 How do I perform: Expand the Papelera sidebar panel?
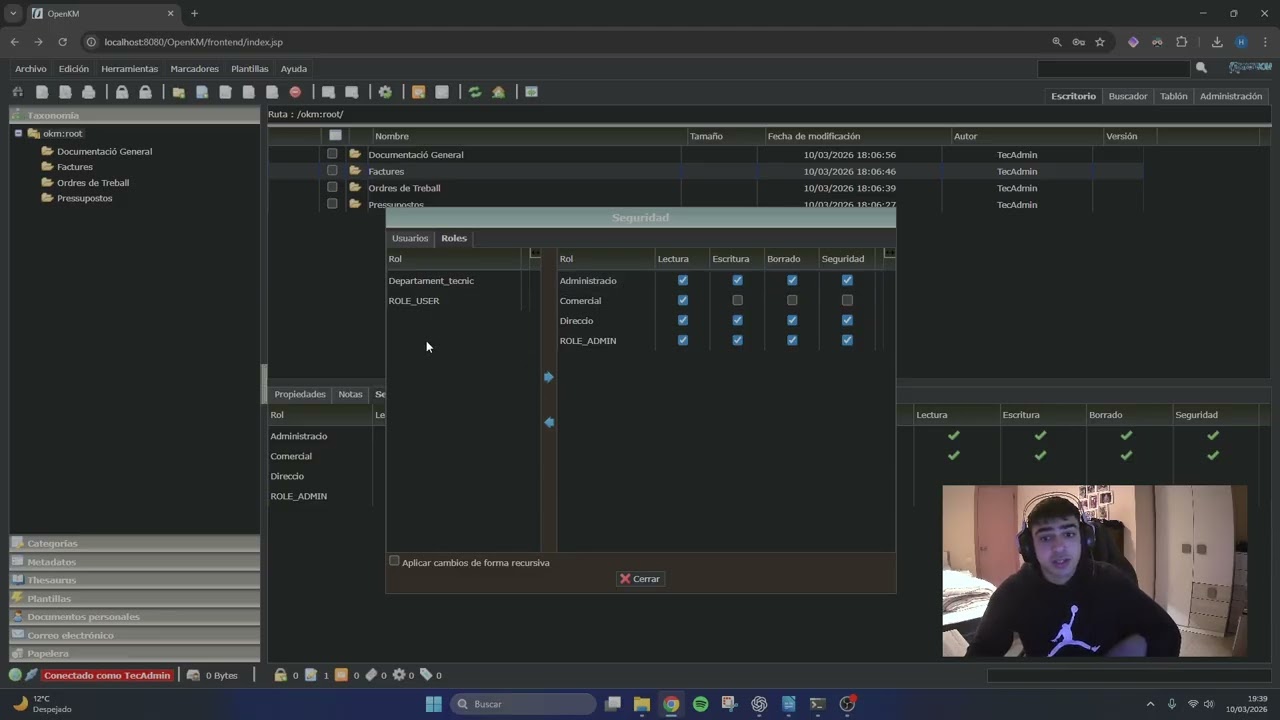coord(135,653)
